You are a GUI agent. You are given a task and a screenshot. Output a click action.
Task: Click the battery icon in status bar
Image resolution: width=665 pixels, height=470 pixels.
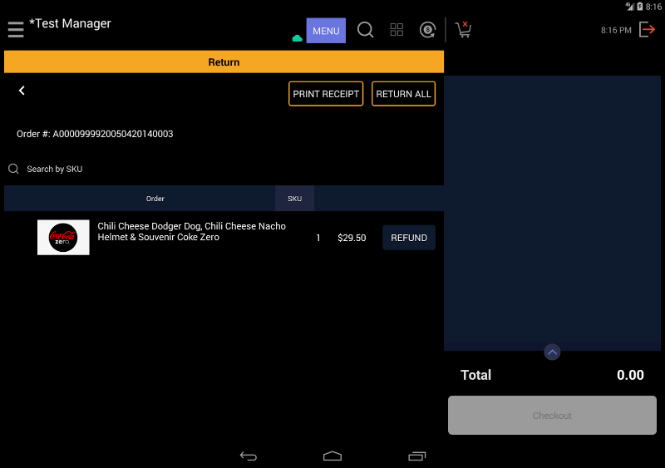(x=640, y=6)
